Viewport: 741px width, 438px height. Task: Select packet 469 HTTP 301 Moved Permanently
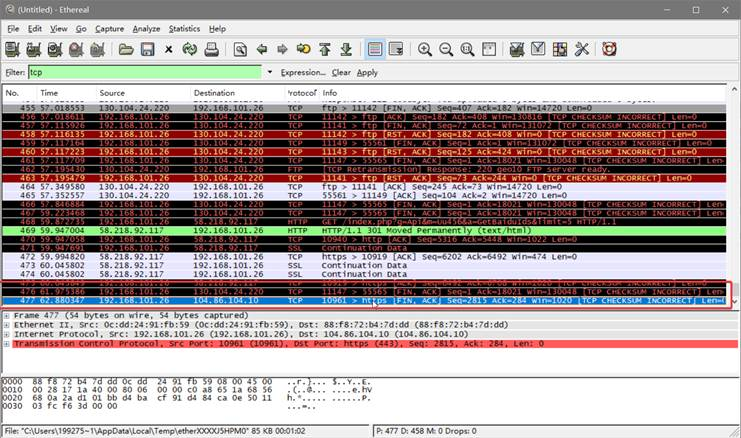(364, 231)
